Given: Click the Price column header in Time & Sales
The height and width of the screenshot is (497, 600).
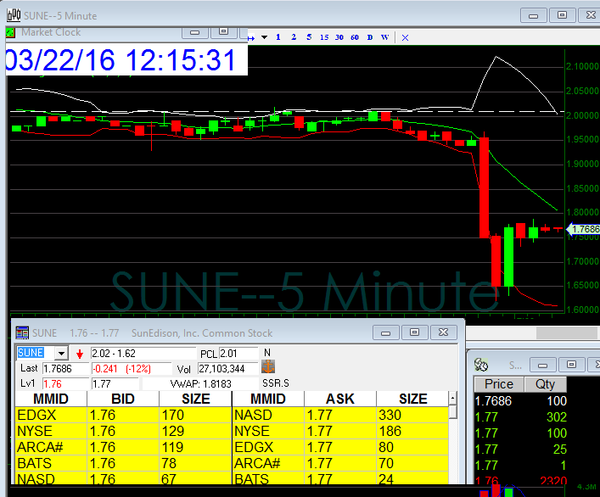Looking at the screenshot, I should pos(499,384).
